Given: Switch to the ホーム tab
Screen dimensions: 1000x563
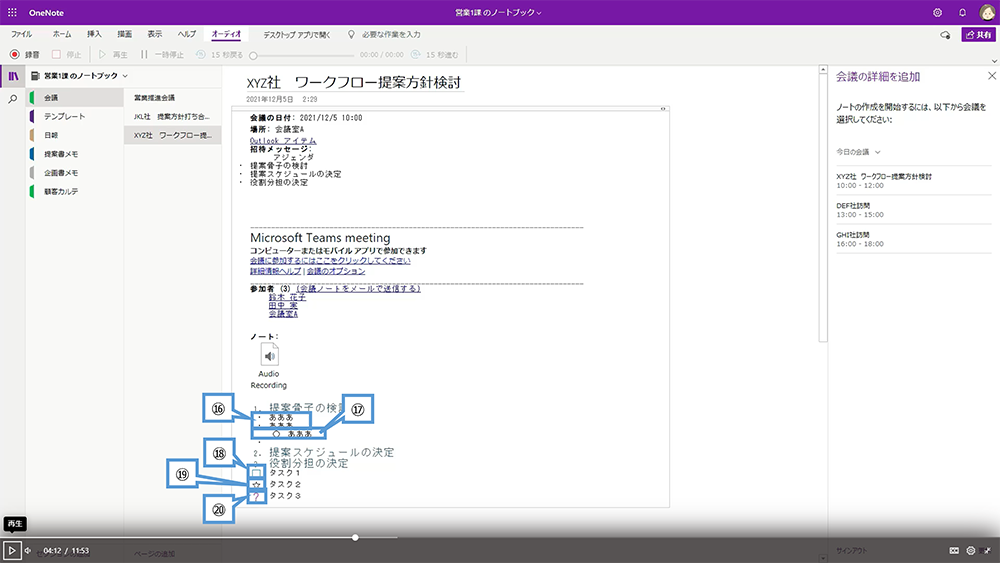Looking at the screenshot, I should point(62,34).
